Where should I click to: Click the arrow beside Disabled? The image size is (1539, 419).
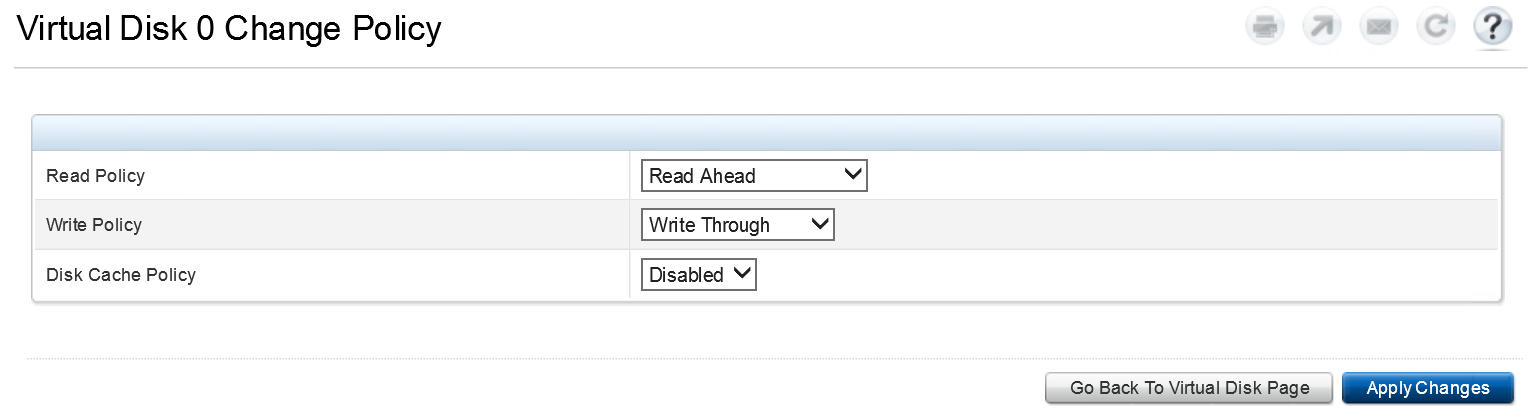742,273
